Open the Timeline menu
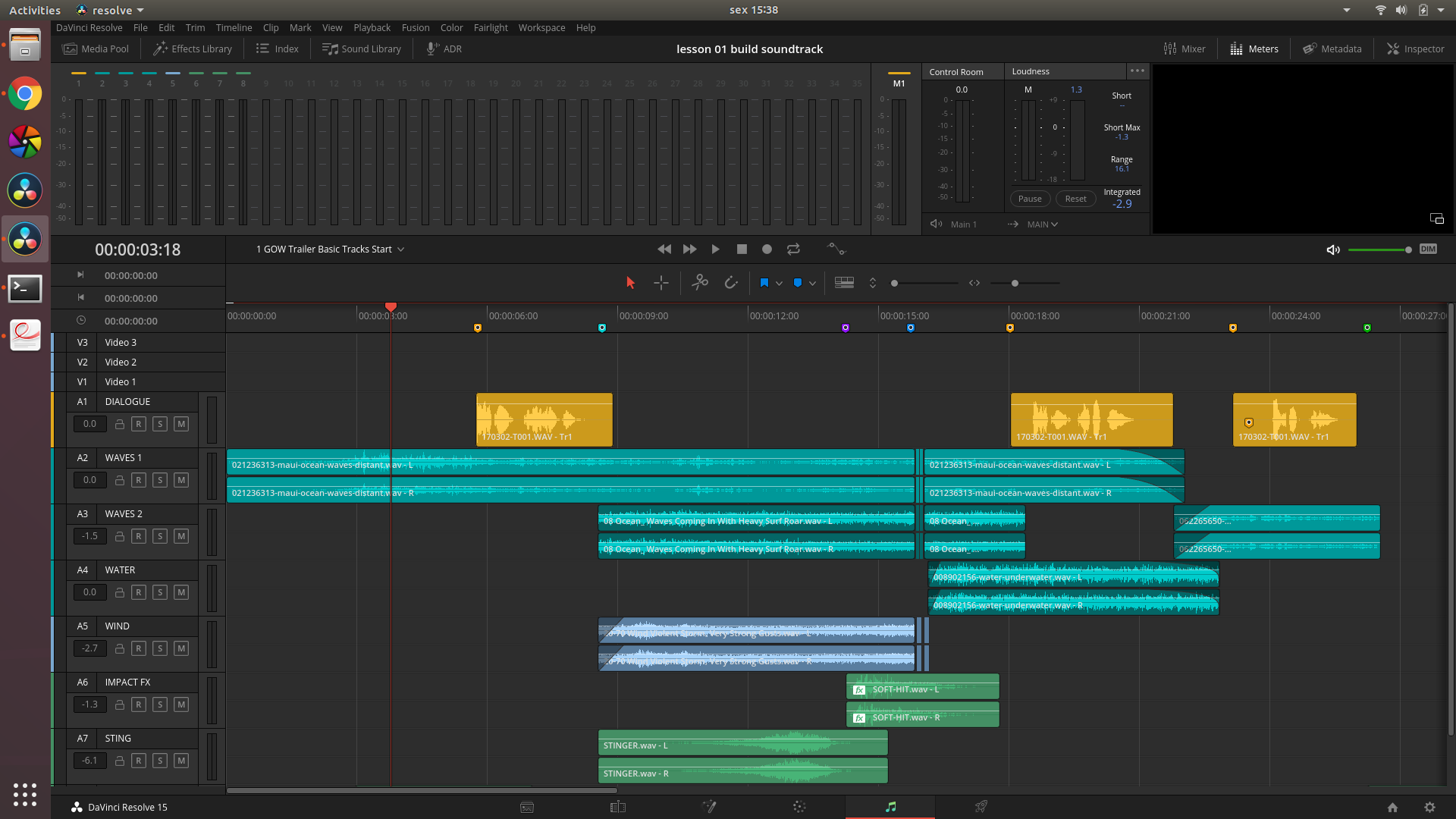 tap(234, 27)
